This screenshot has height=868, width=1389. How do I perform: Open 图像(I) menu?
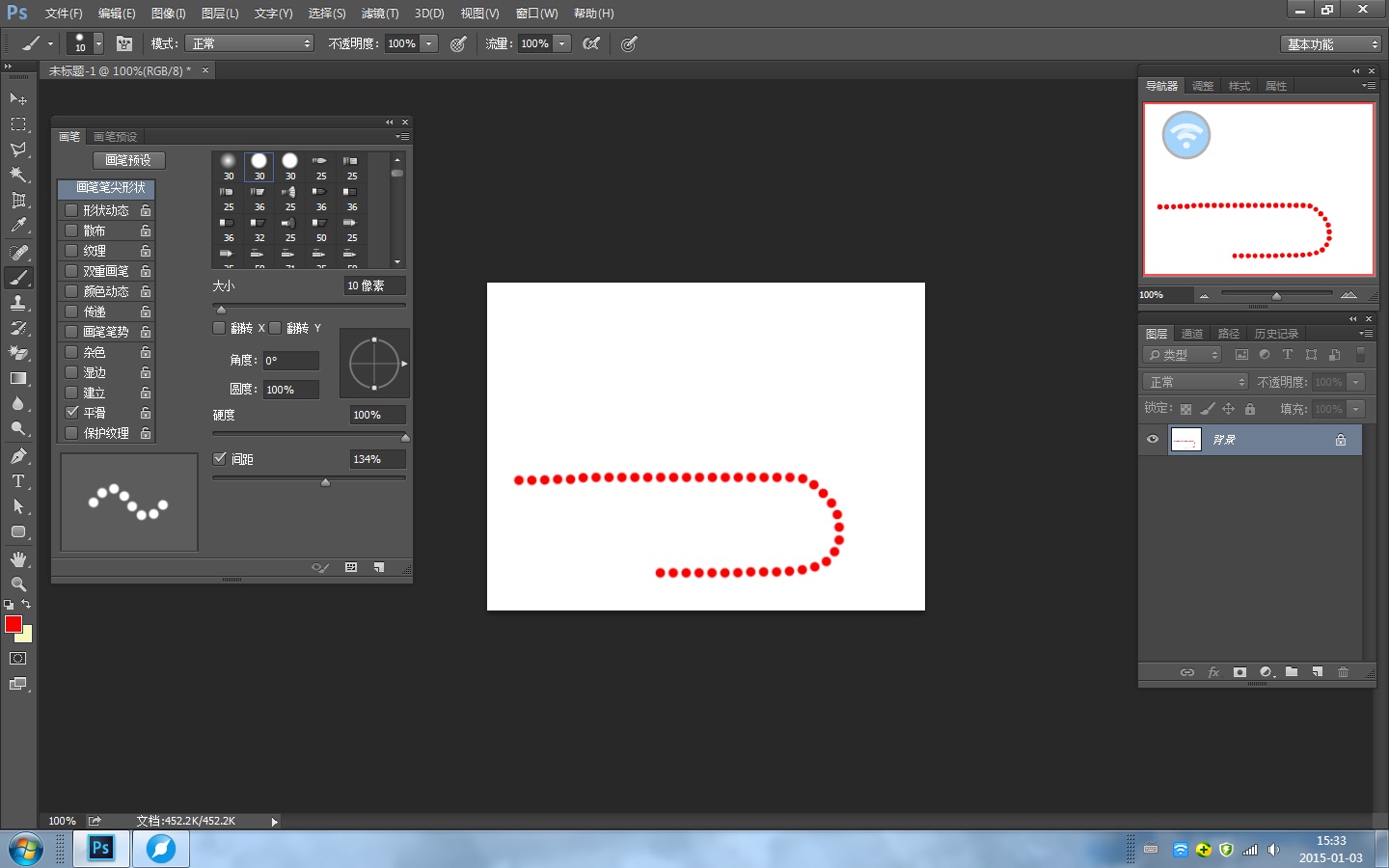[x=169, y=14]
